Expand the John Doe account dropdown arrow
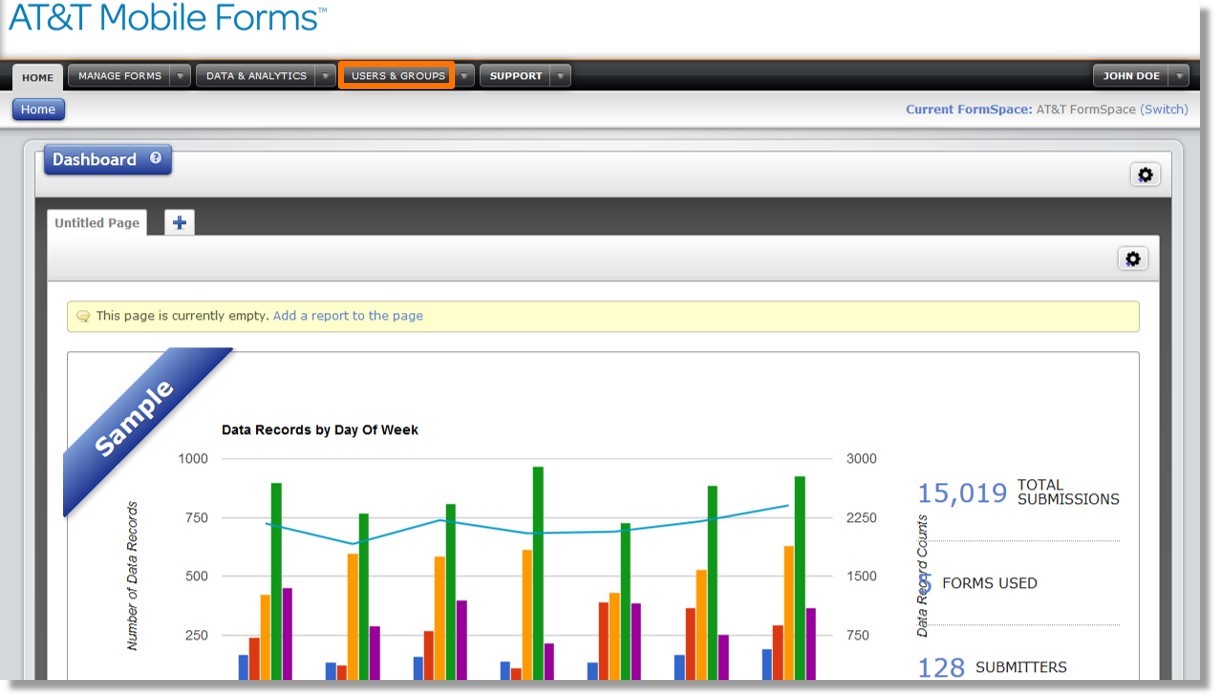1218x698 pixels. point(1179,76)
